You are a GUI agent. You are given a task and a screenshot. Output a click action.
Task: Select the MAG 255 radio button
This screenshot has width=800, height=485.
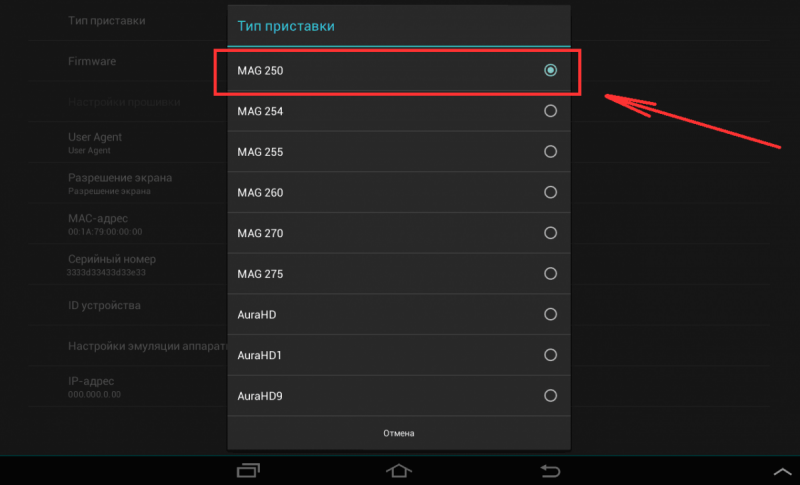point(550,151)
